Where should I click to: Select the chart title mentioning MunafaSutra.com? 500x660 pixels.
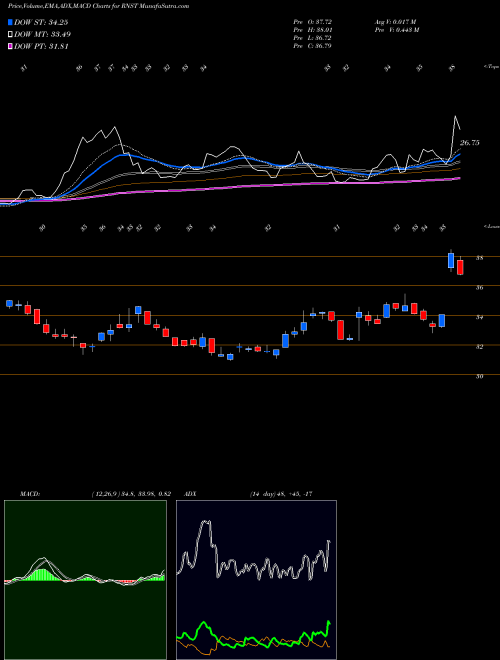98,6
